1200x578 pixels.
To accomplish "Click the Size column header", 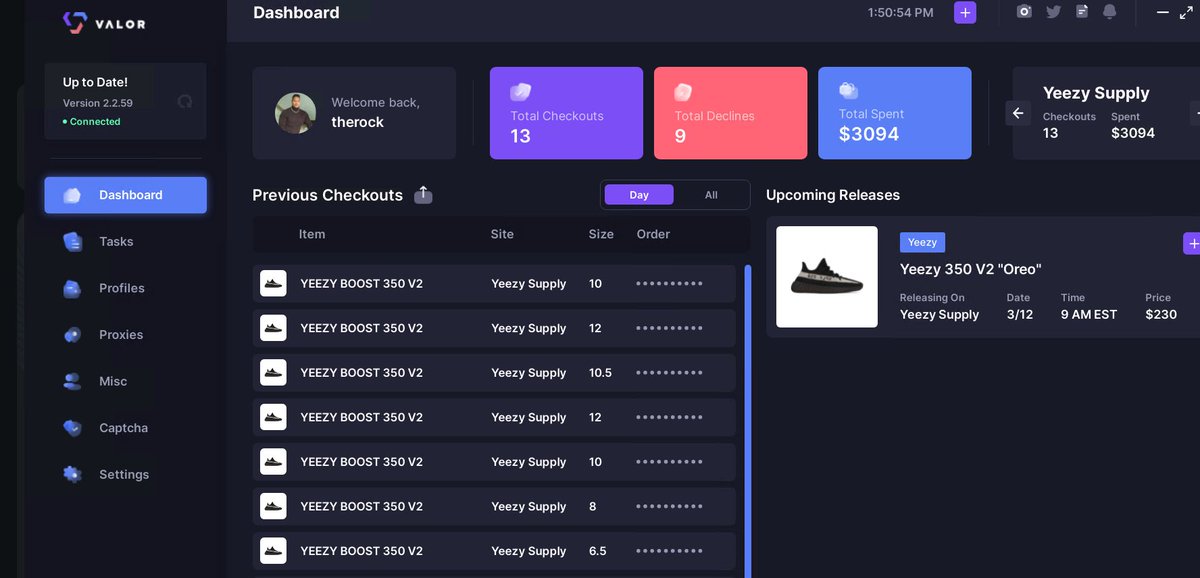I will (x=601, y=234).
